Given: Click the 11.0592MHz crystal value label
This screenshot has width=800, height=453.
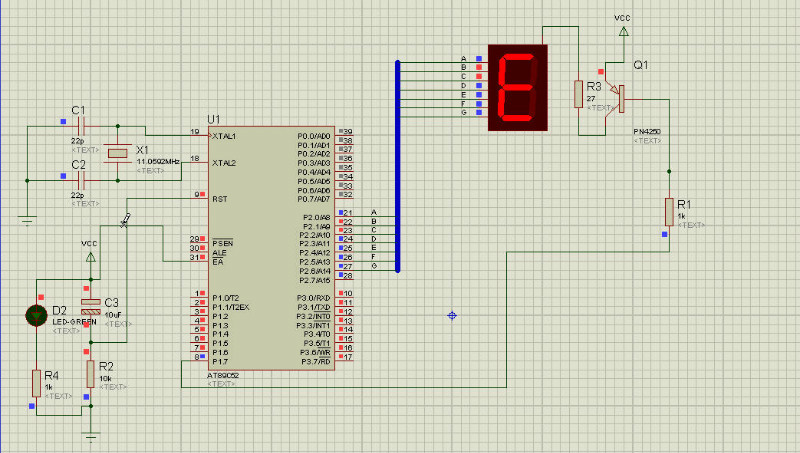Looking at the screenshot, I should click(x=158, y=161).
